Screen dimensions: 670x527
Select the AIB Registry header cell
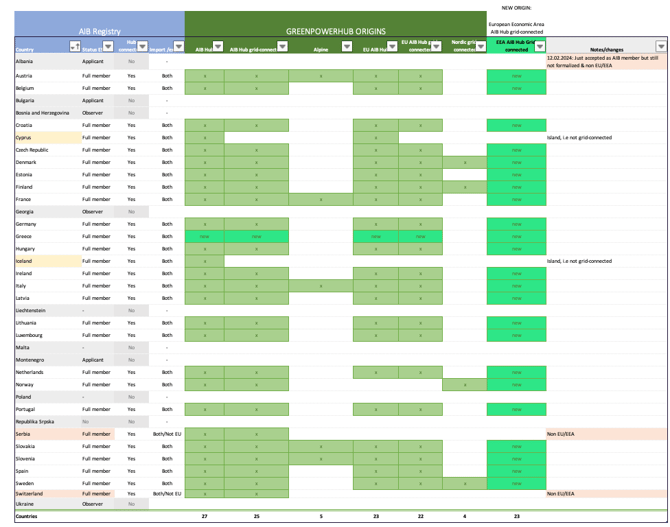coord(100,24)
